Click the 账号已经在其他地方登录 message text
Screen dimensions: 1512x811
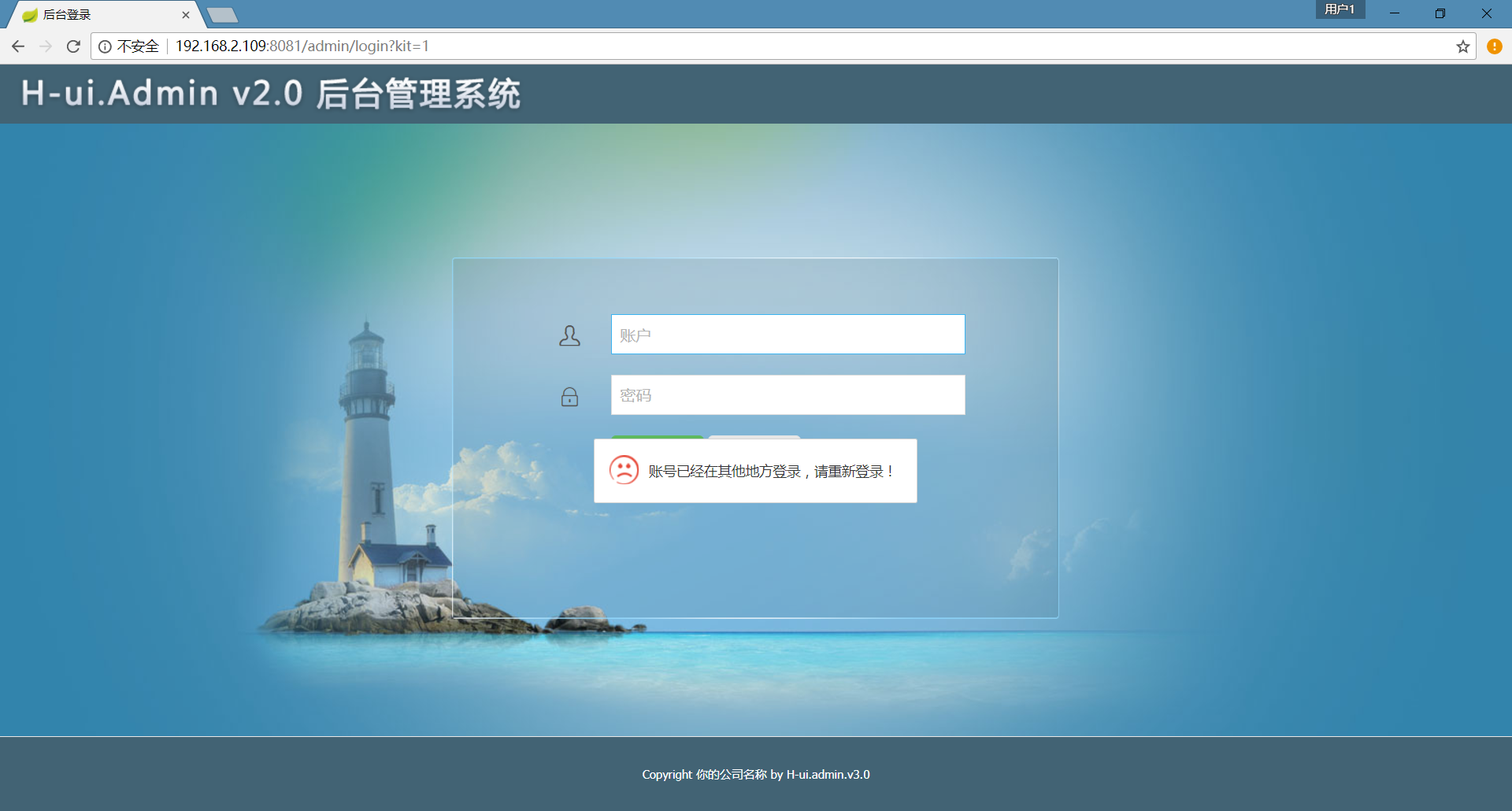pos(771,472)
